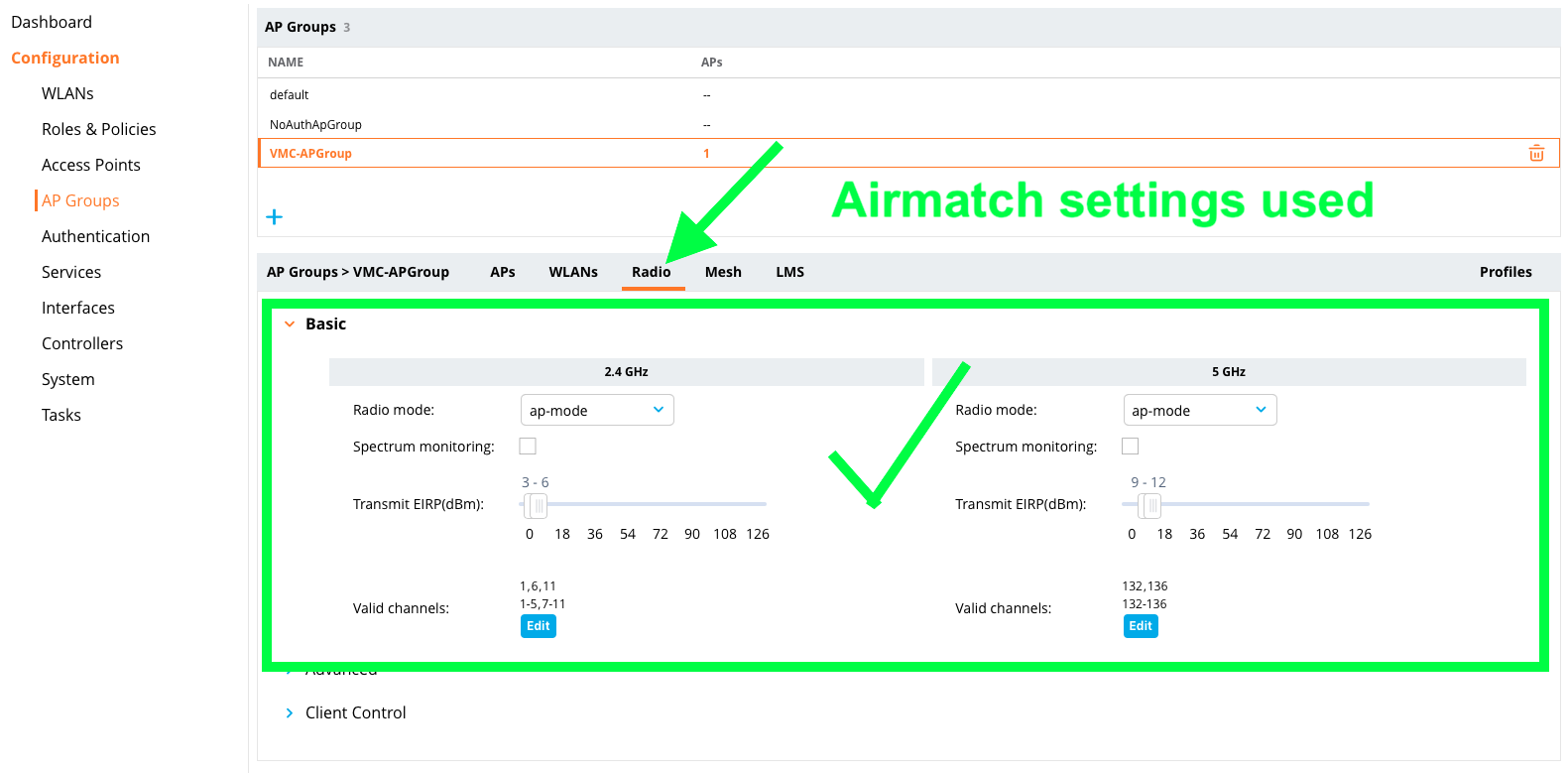Add a new AP group with the plus icon
Viewport: 1568px width, 773px height.
(x=275, y=216)
